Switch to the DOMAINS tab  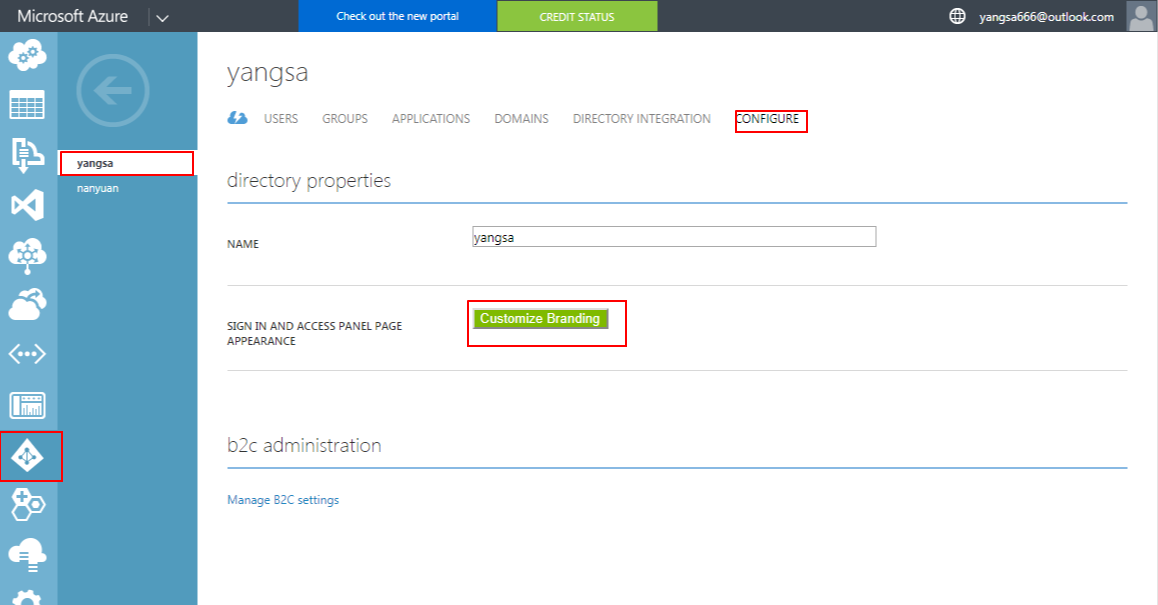click(521, 118)
